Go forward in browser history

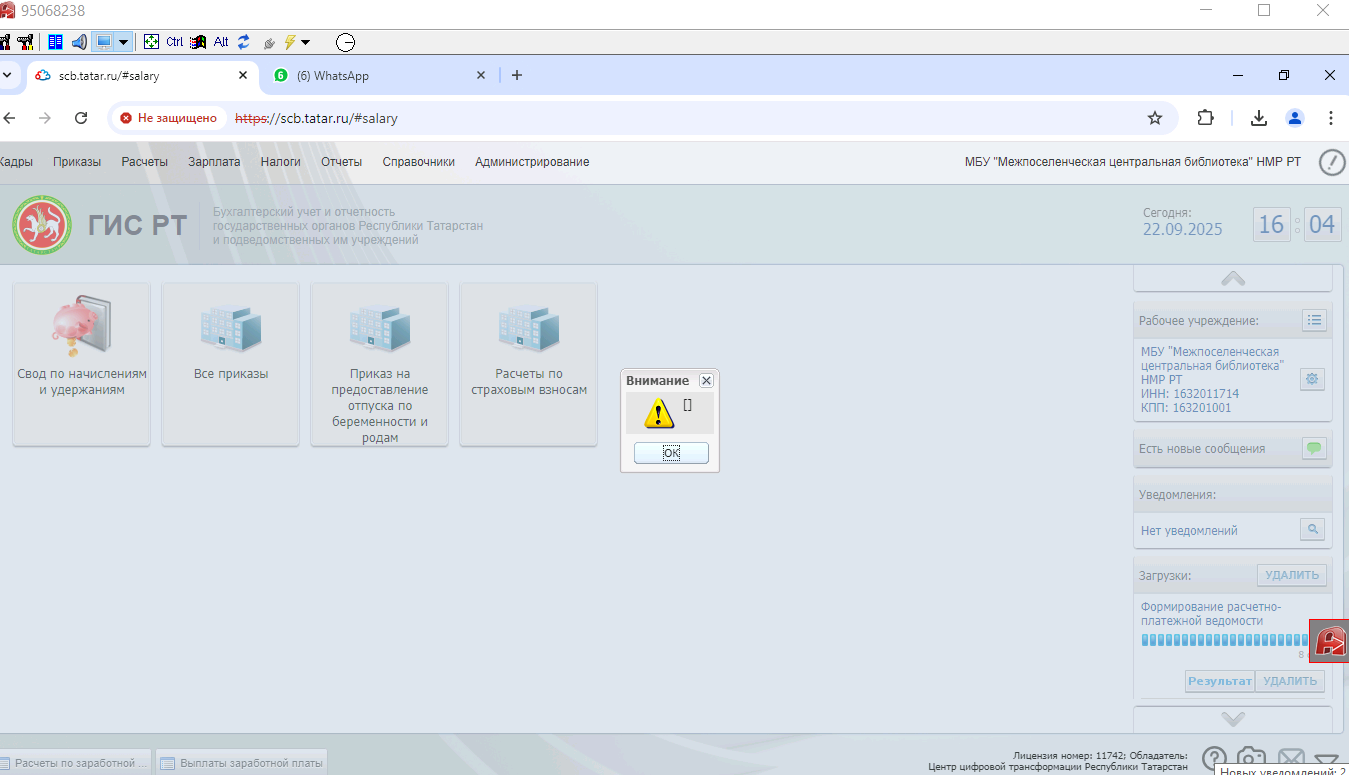44,118
